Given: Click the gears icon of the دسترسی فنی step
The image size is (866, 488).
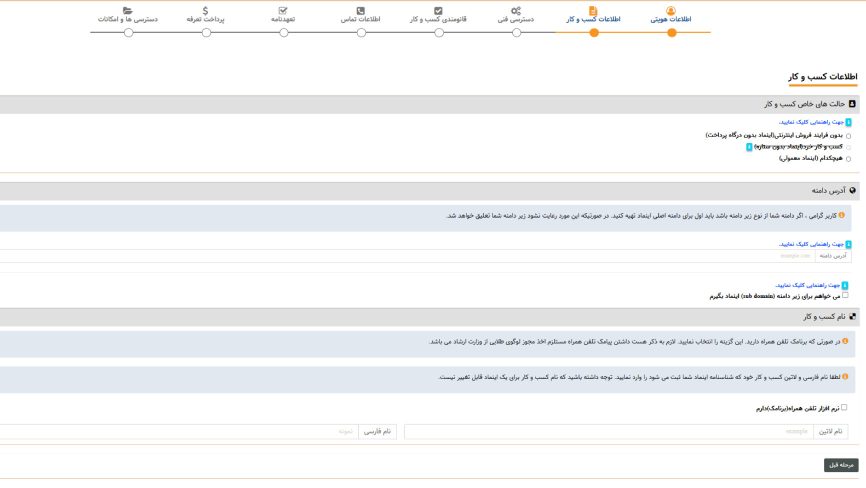Looking at the screenshot, I should click(x=516, y=10).
